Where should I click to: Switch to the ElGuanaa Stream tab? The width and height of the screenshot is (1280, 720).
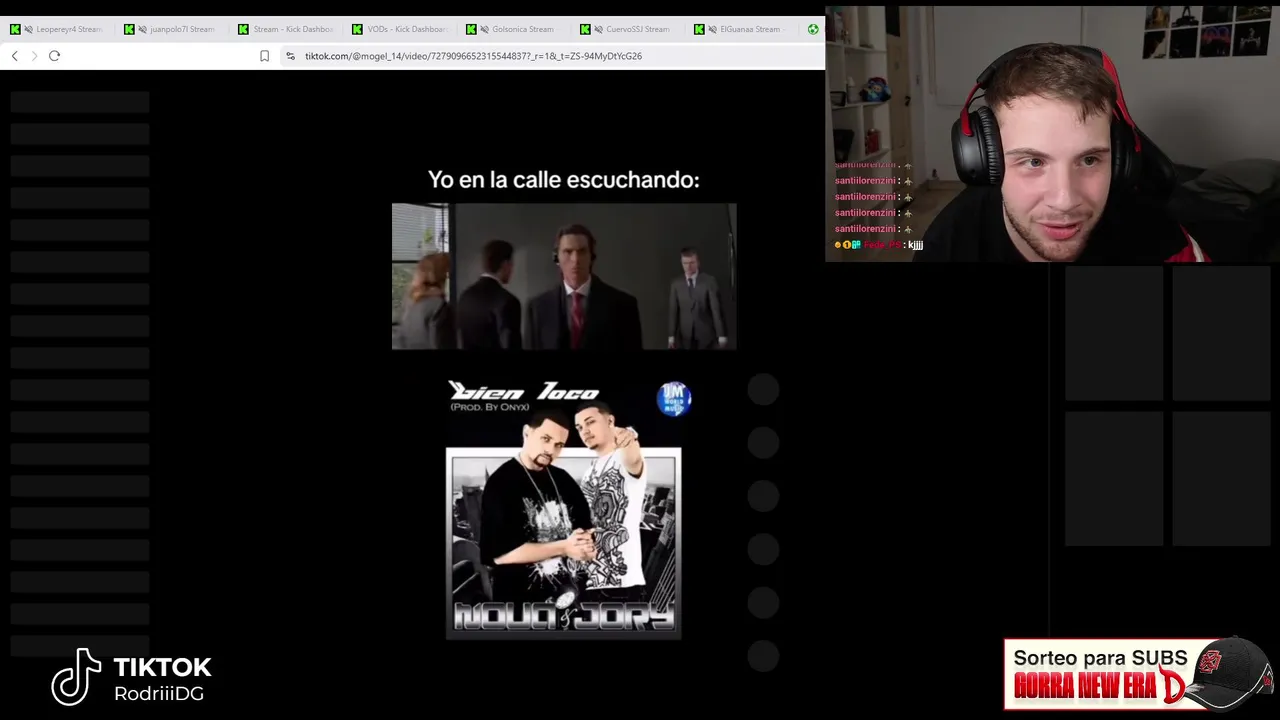(741, 29)
